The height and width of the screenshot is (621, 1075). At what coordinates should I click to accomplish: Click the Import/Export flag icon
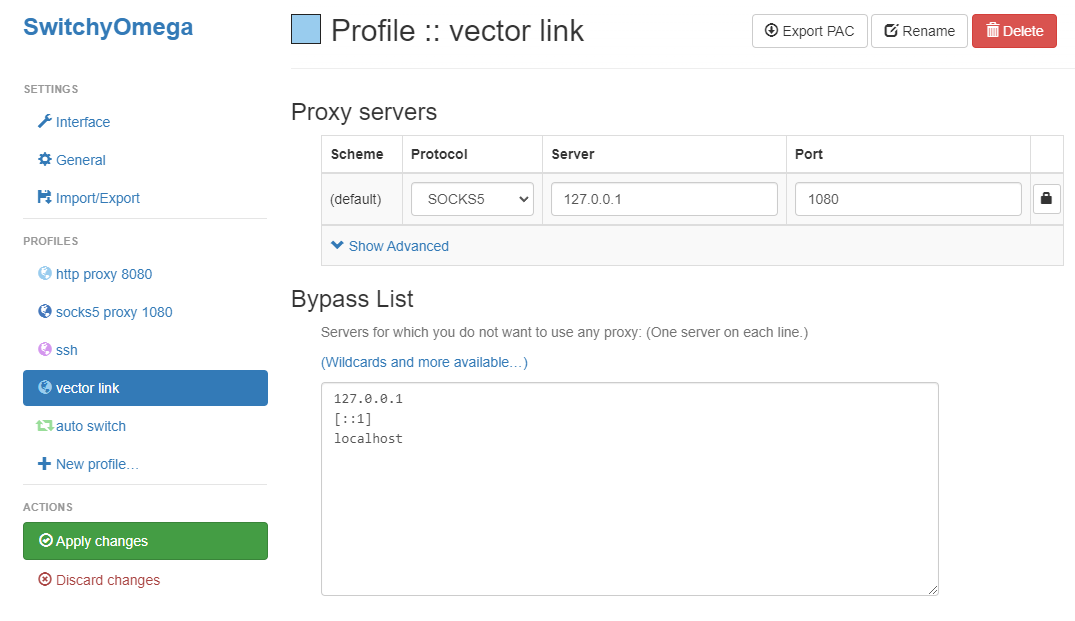click(44, 198)
